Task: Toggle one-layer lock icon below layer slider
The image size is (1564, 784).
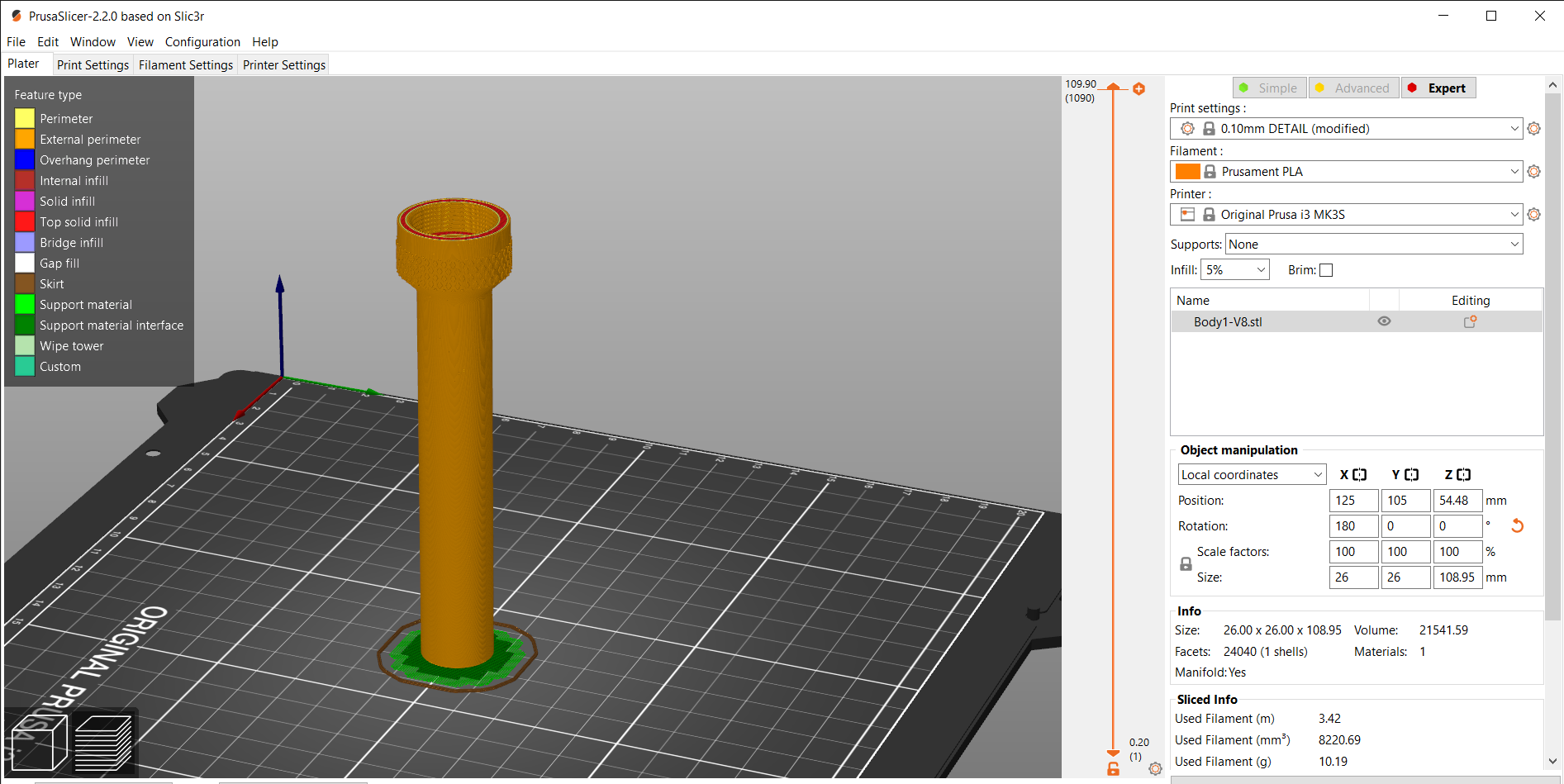Action: tap(1114, 768)
